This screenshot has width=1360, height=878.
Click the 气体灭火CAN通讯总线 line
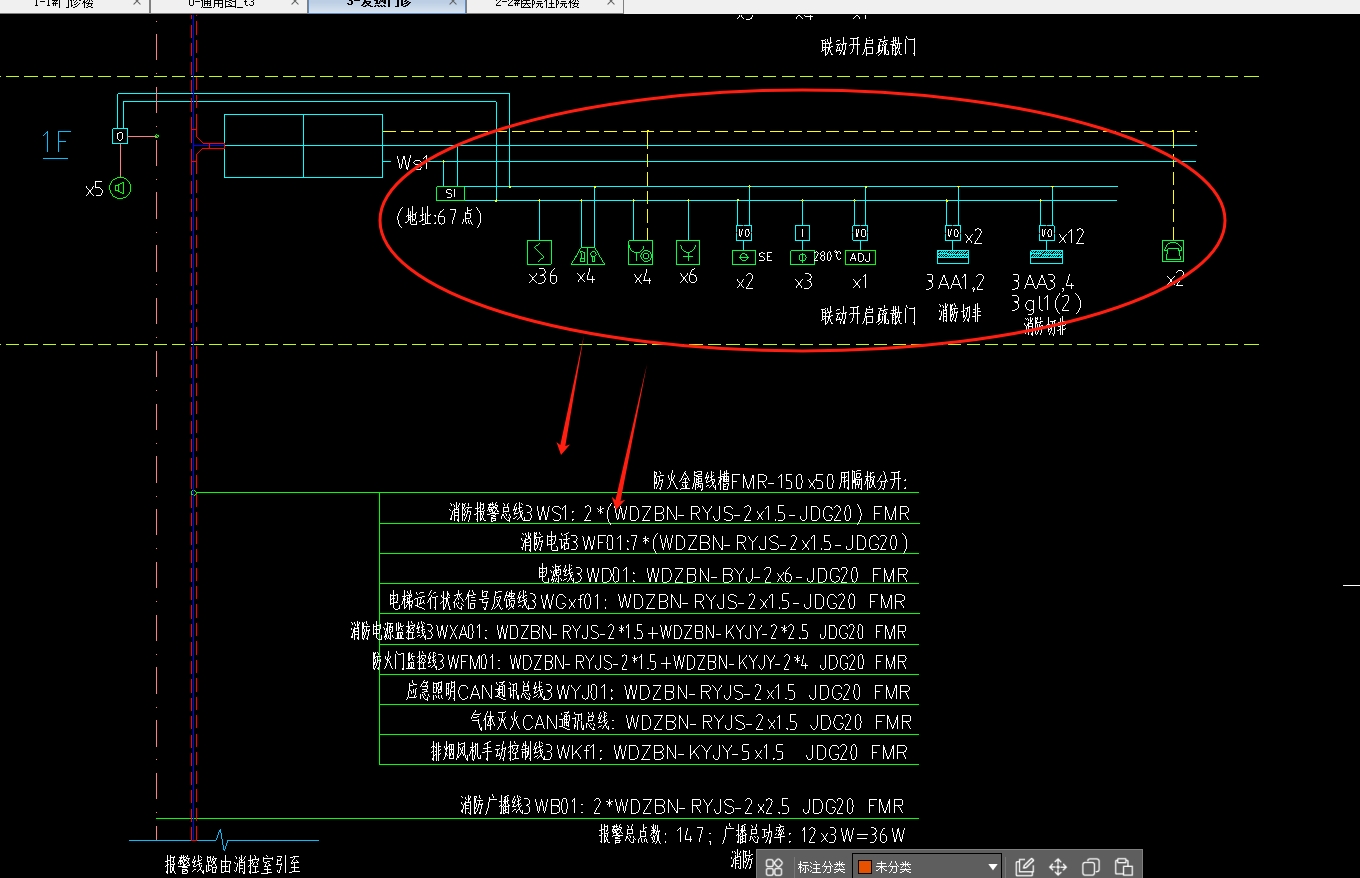click(x=690, y=722)
